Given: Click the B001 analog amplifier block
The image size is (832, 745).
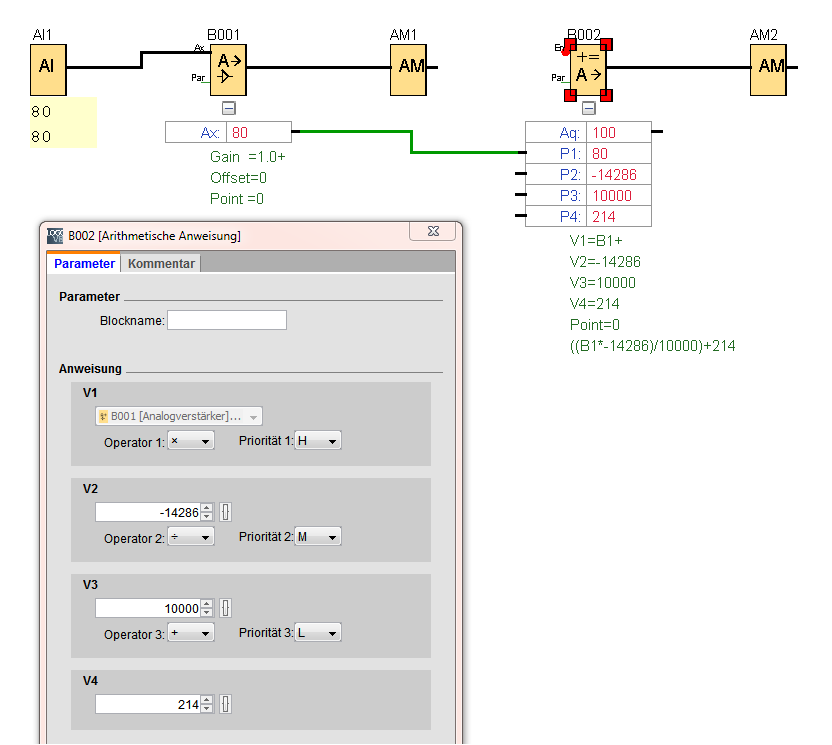Looking at the screenshot, I should [x=228, y=68].
